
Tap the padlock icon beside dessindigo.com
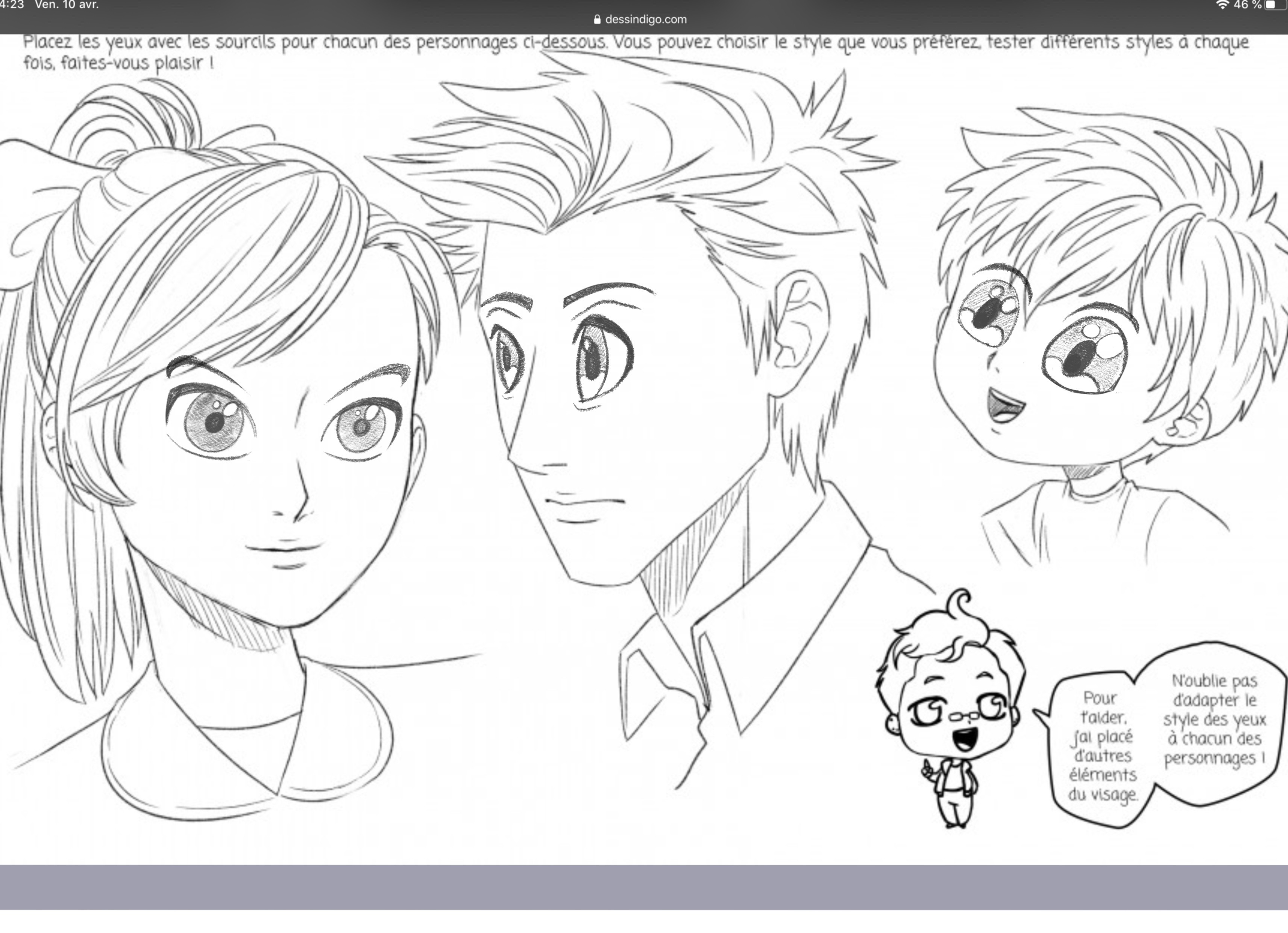pyautogui.click(x=597, y=19)
